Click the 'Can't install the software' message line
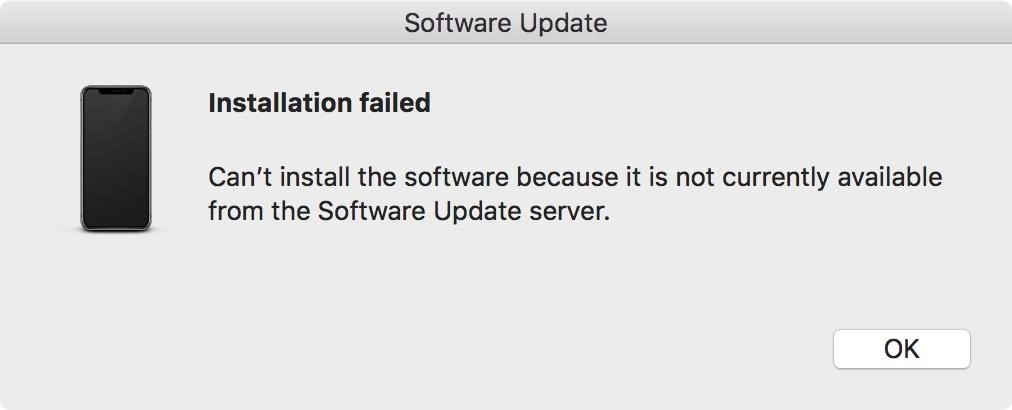The height and width of the screenshot is (410, 1012). (574, 178)
